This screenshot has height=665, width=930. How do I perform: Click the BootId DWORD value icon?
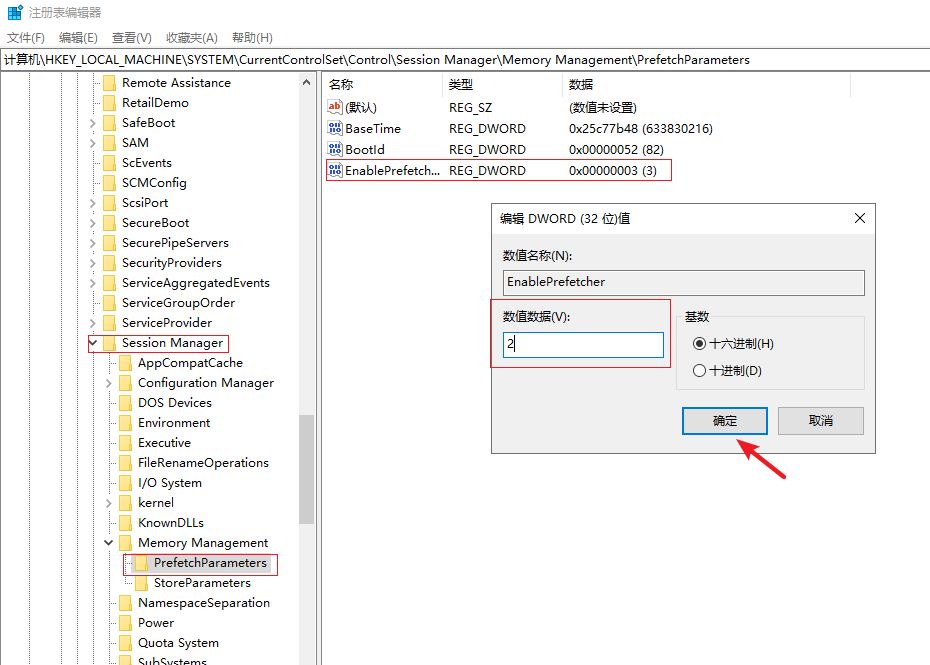(335, 149)
